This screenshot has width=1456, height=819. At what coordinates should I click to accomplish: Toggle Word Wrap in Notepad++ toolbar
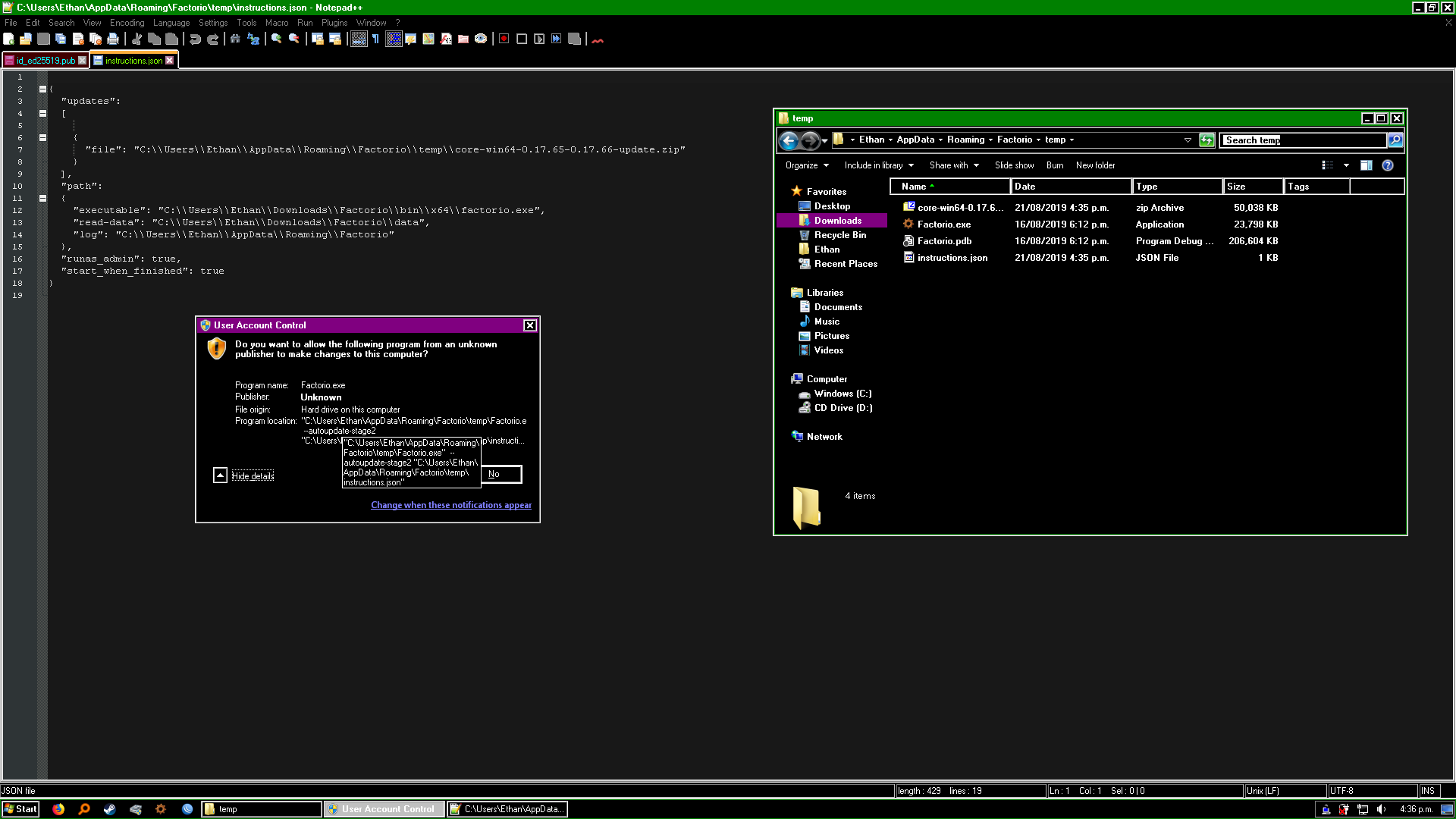[x=359, y=39]
